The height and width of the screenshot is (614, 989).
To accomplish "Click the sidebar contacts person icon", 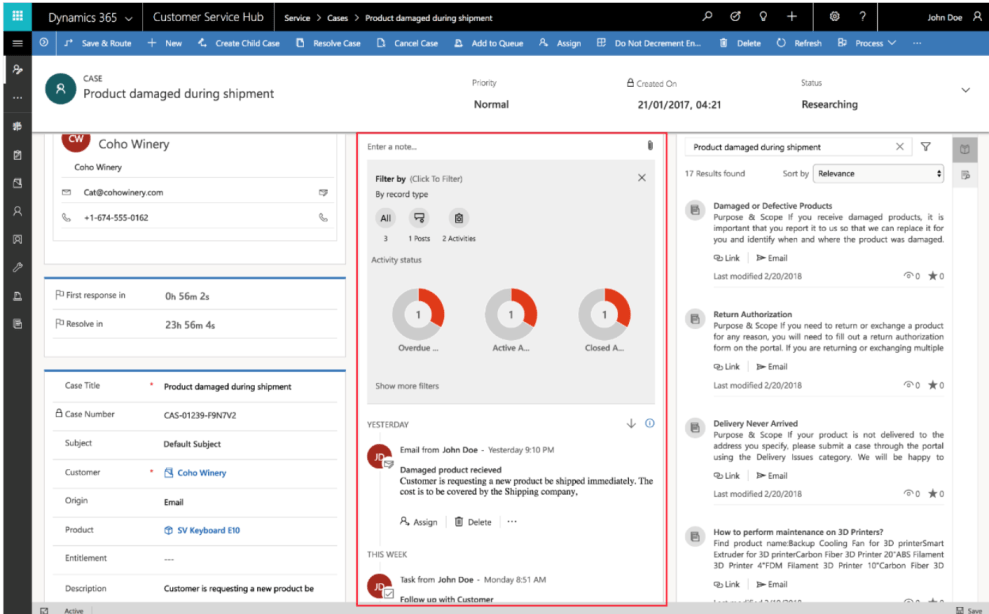I will (x=18, y=211).
